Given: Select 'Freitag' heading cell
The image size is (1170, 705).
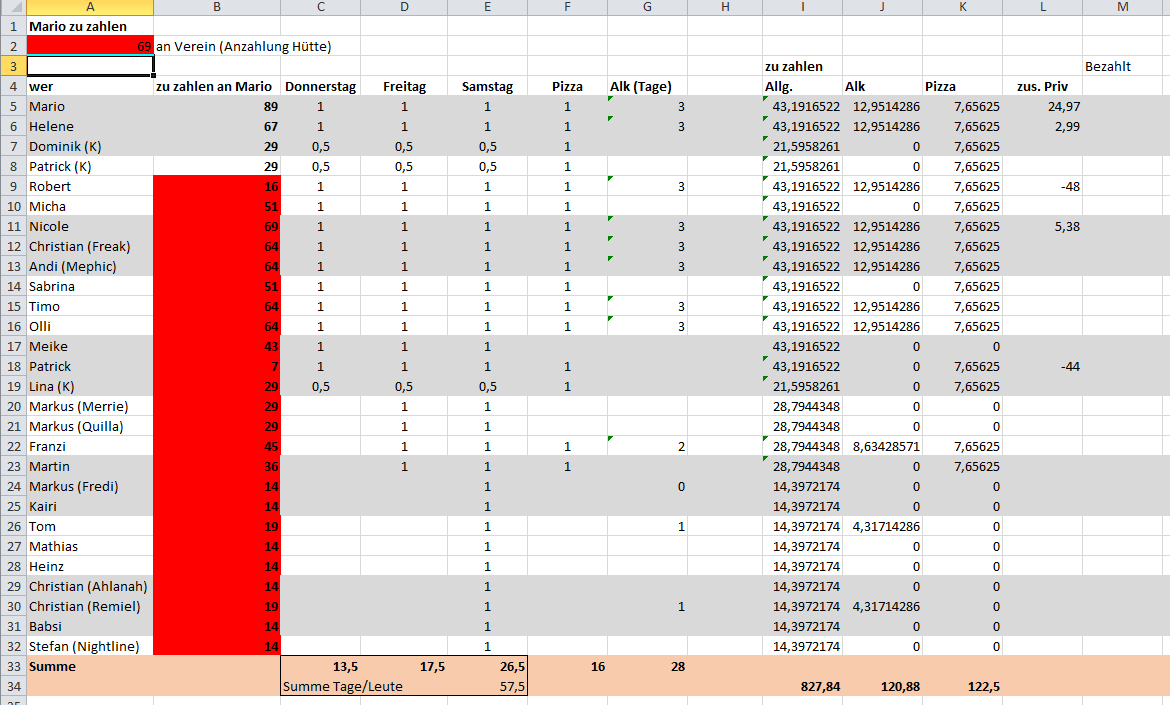Looking at the screenshot, I should pos(404,87).
